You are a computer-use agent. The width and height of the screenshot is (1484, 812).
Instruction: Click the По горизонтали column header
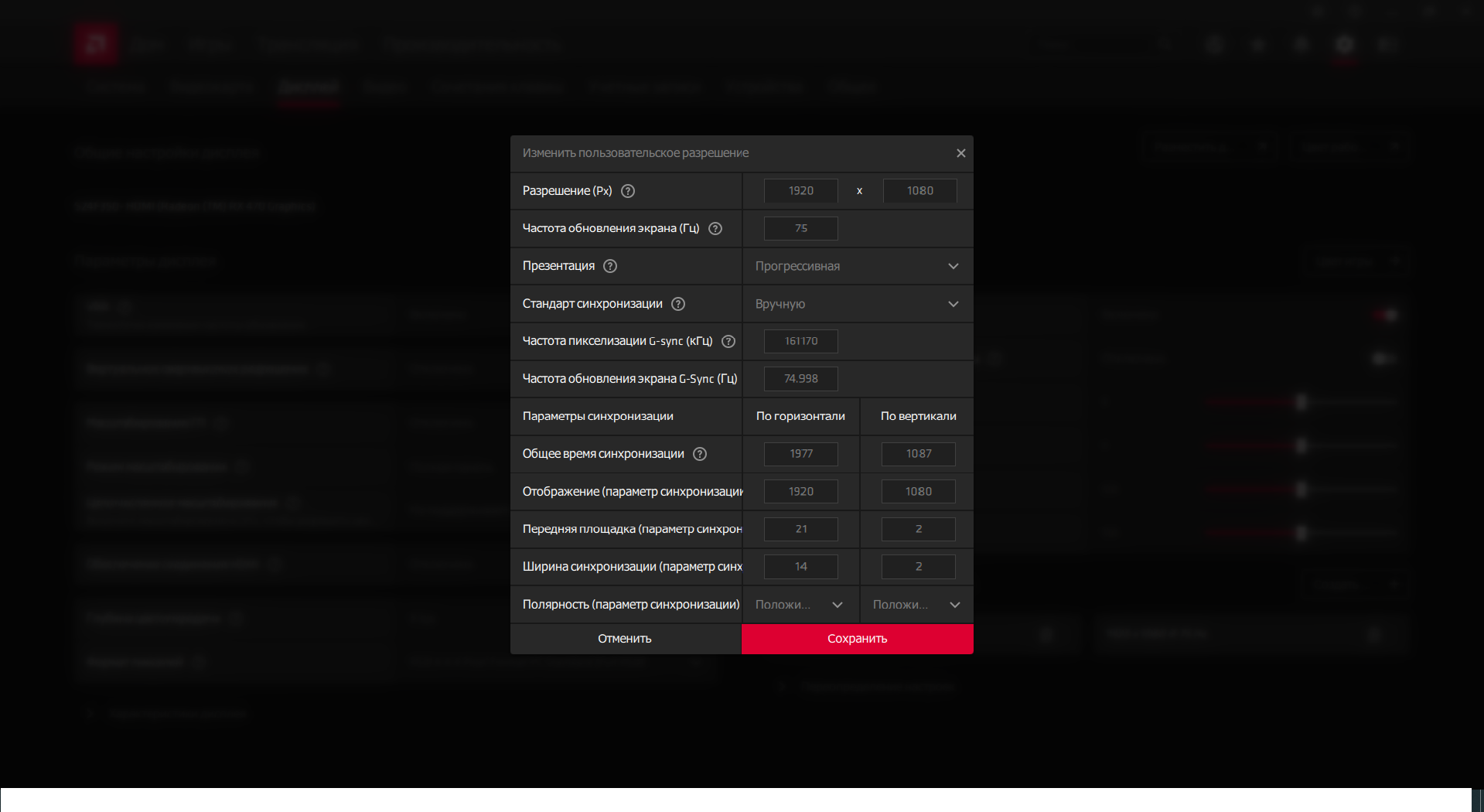click(x=800, y=416)
